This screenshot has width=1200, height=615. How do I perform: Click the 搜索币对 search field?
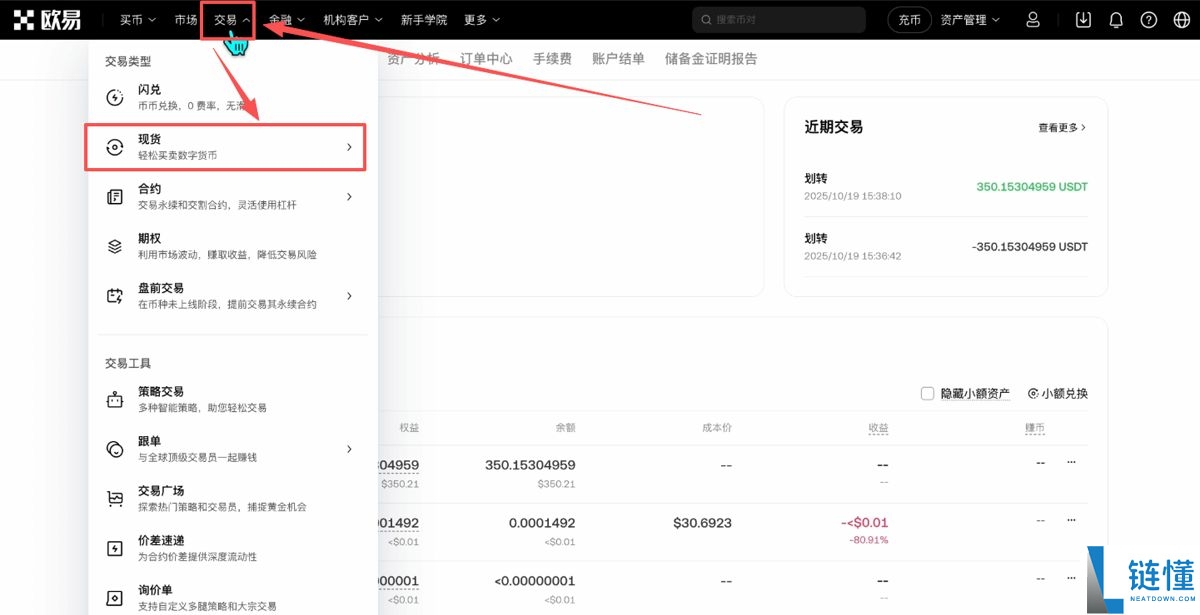point(778,19)
